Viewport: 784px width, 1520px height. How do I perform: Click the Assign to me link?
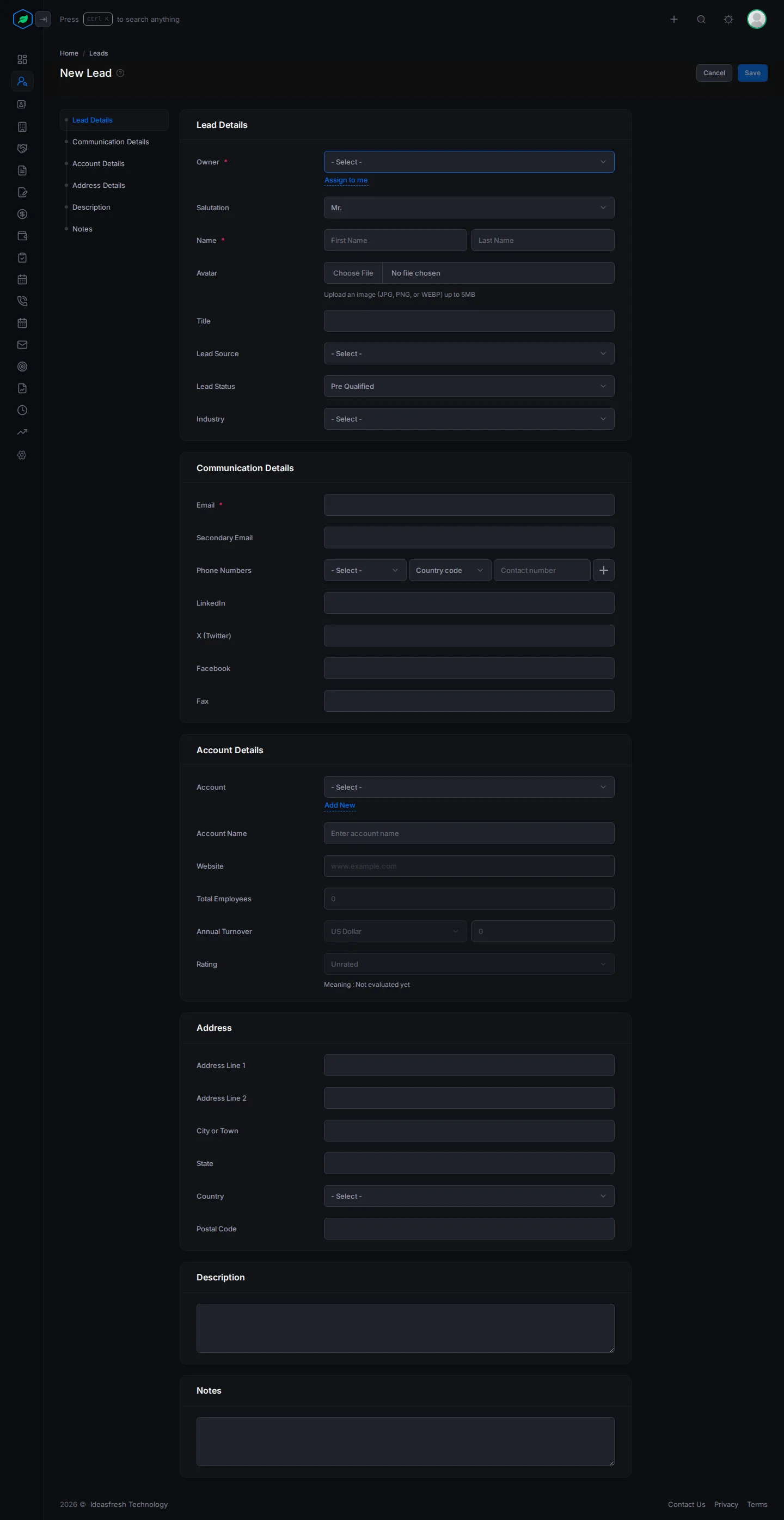click(x=346, y=180)
